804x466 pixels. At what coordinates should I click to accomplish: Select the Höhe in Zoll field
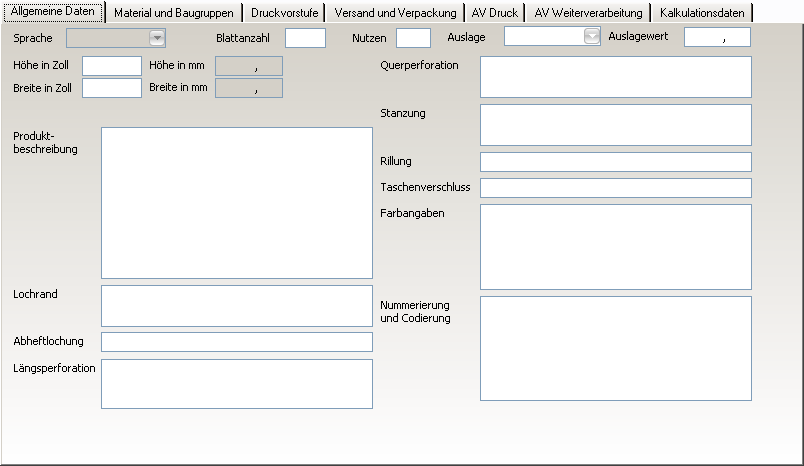[112, 66]
